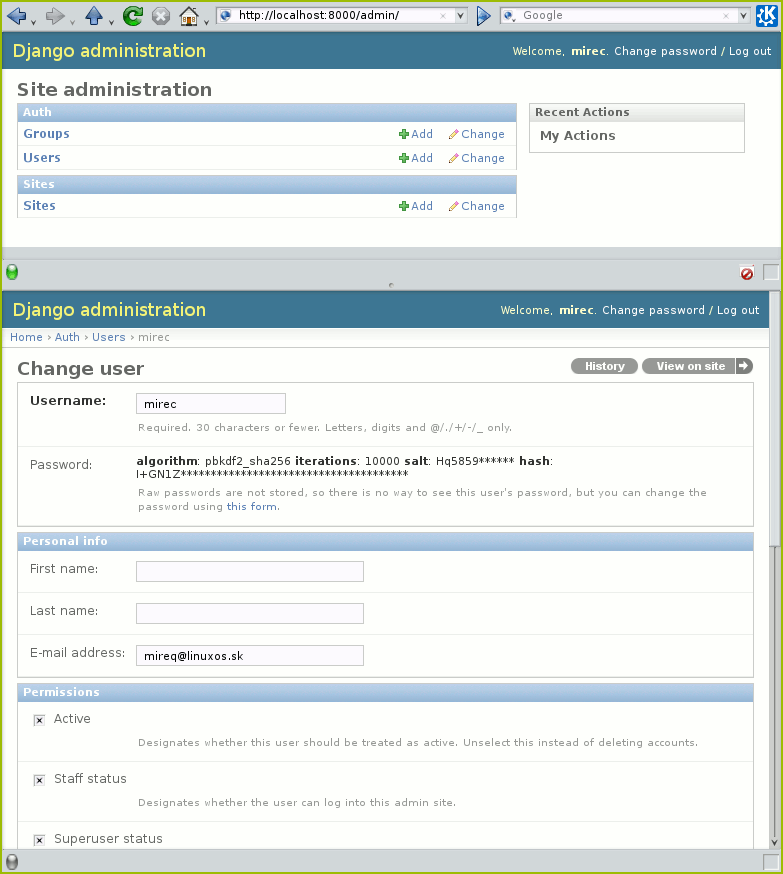Click the scrollbar down arrow in lower pane
The width and height of the screenshot is (783, 874).
pyautogui.click(x=775, y=843)
